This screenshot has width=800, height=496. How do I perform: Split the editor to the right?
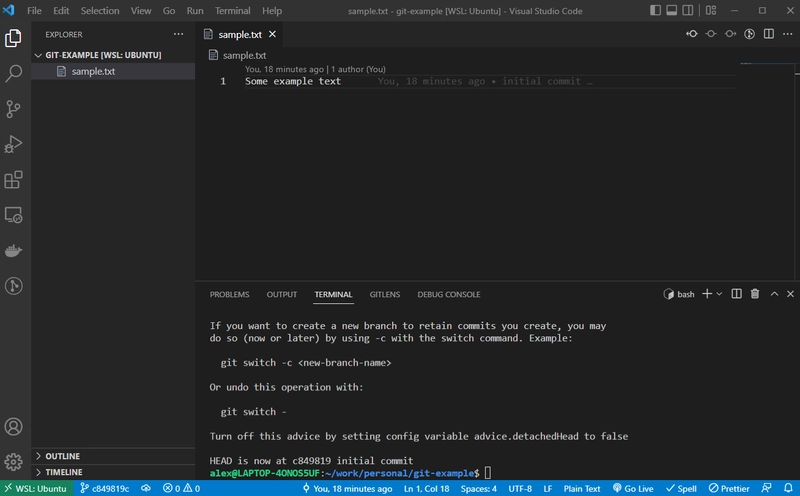point(768,34)
